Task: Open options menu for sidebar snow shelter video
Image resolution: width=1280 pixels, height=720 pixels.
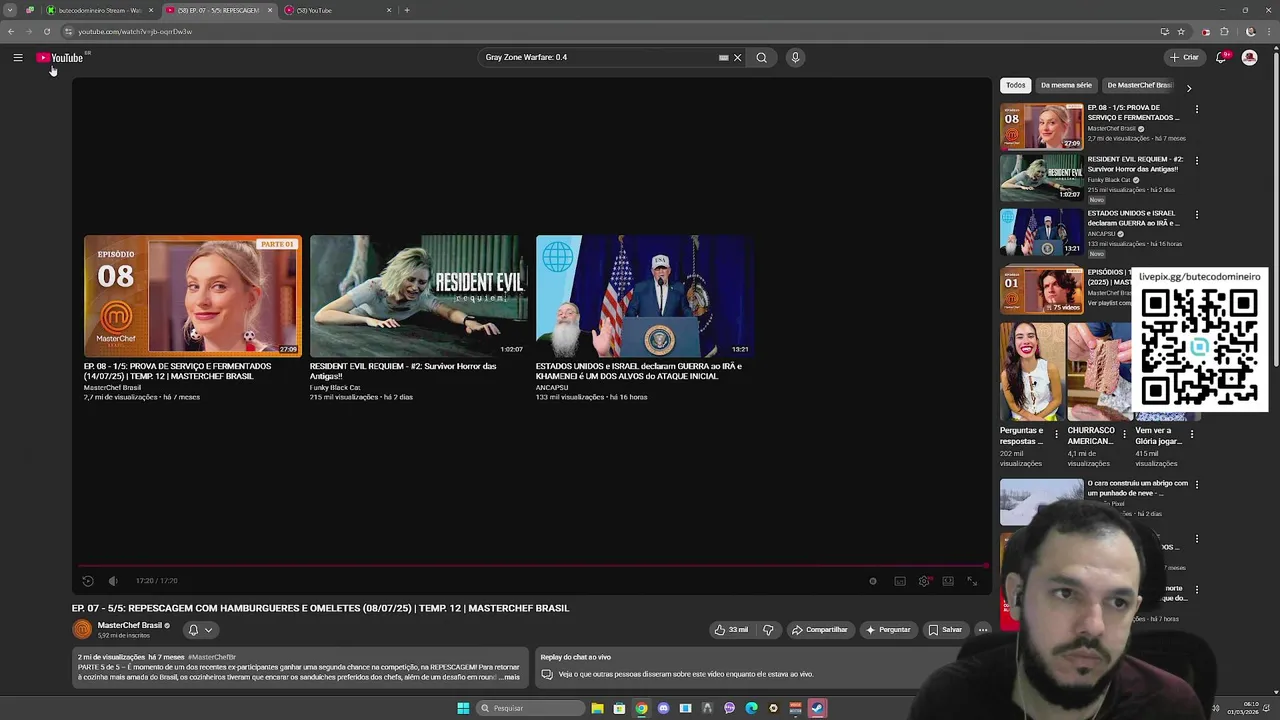Action: coord(1196,485)
